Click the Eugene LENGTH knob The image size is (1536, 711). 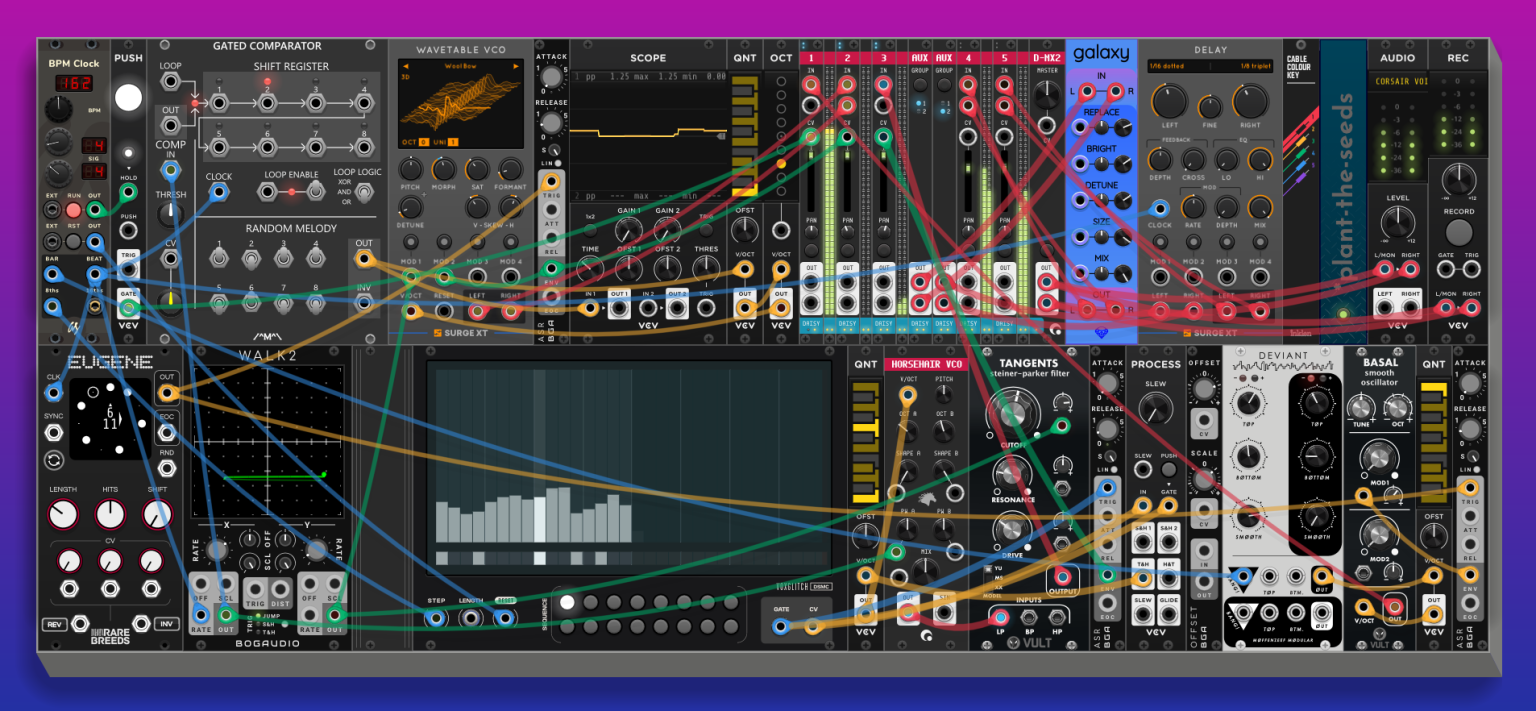coord(62,514)
